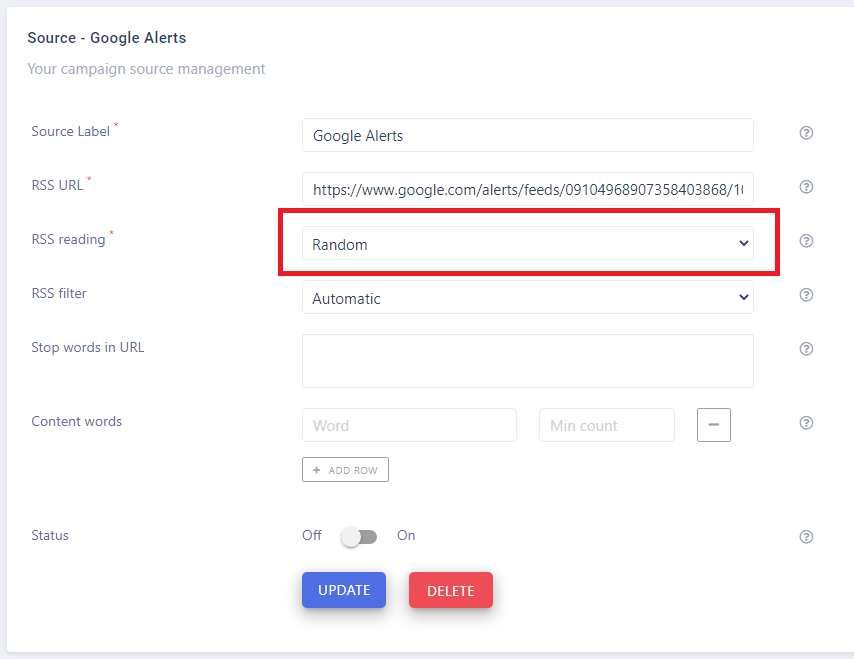The height and width of the screenshot is (659, 854).
Task: Click the 'Source Label' field label
Action: point(71,131)
